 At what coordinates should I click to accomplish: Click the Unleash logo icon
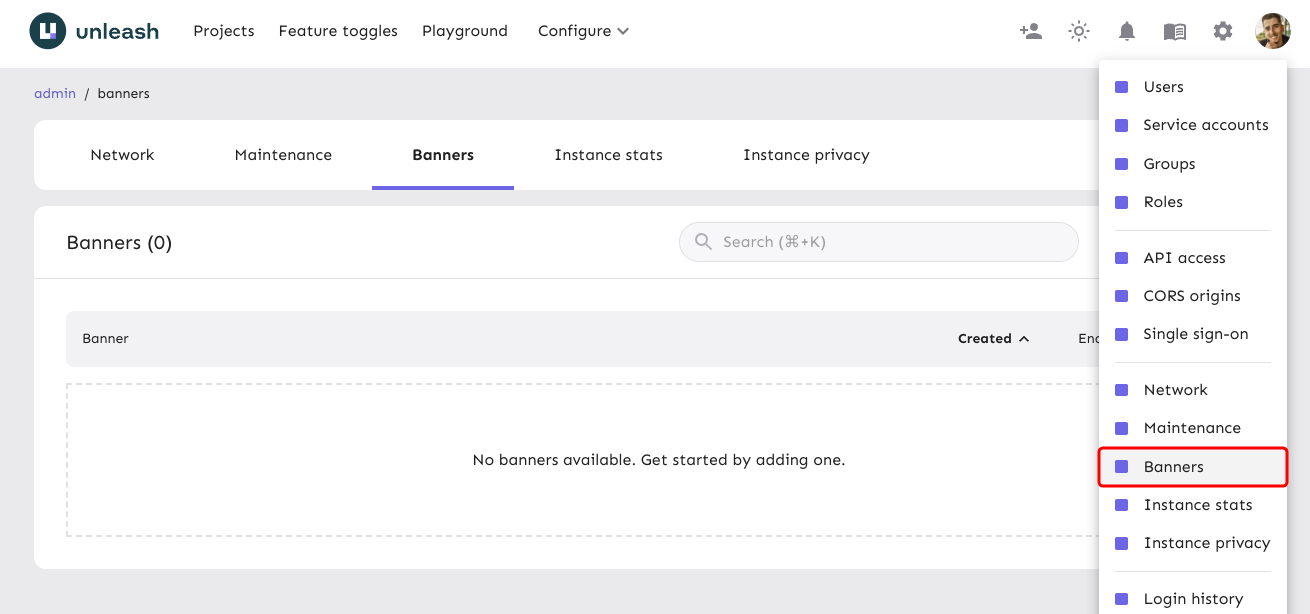[48, 31]
